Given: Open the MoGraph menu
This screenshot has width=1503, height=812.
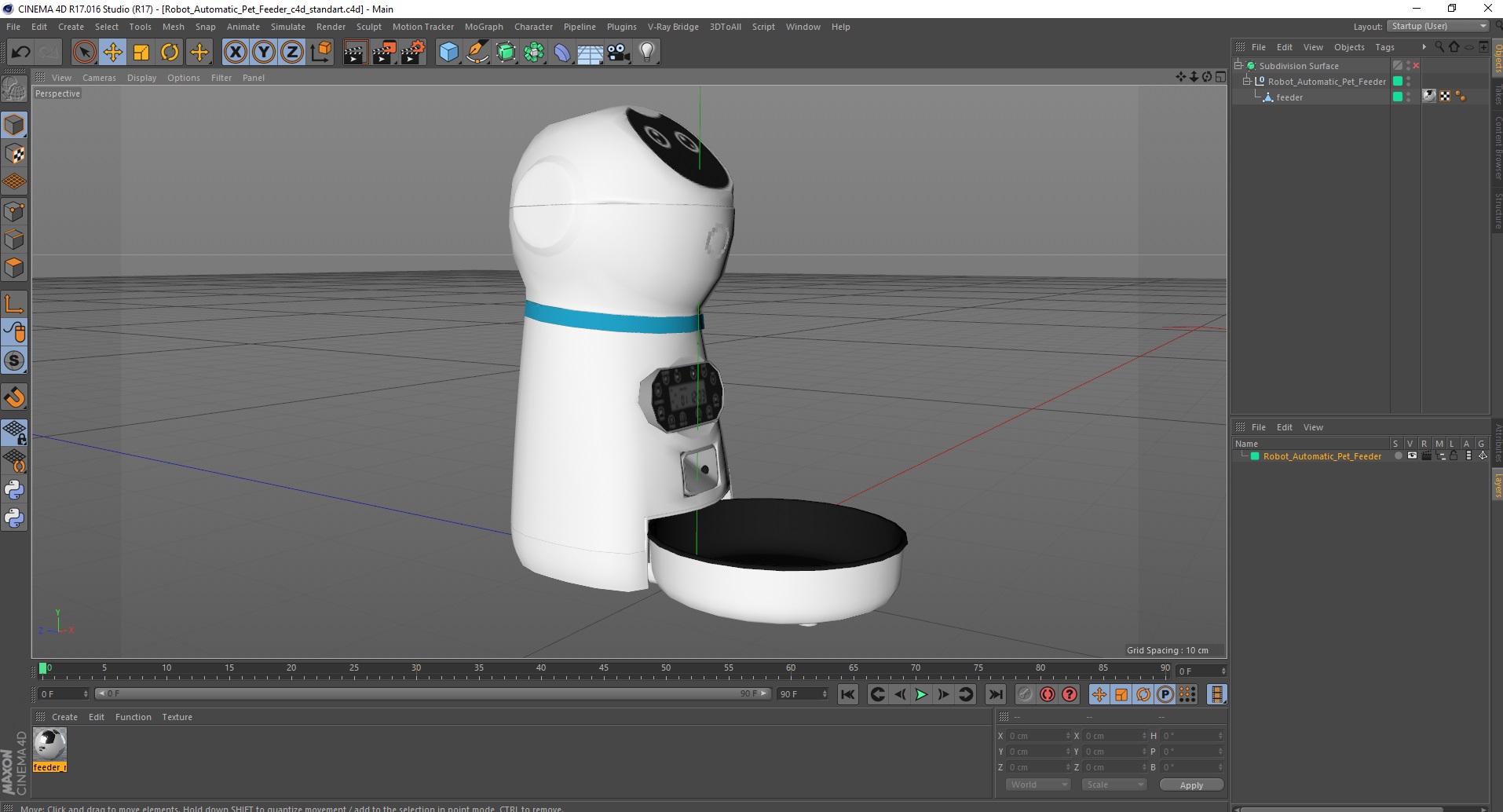Looking at the screenshot, I should 484,27.
